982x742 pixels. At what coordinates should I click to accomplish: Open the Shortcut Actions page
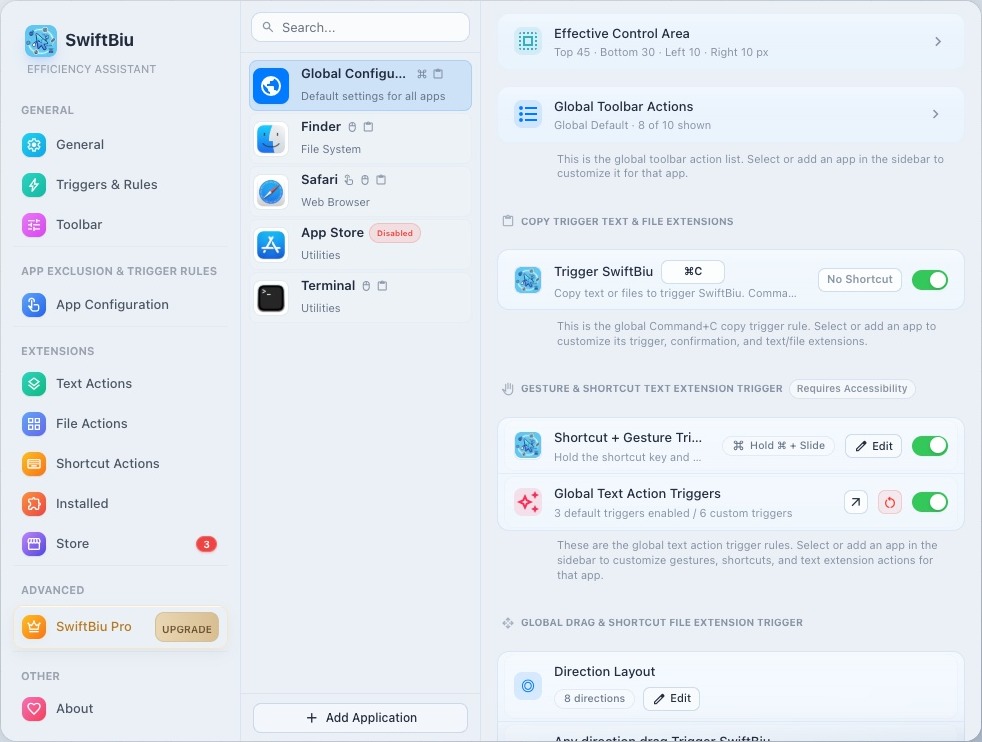point(120,464)
